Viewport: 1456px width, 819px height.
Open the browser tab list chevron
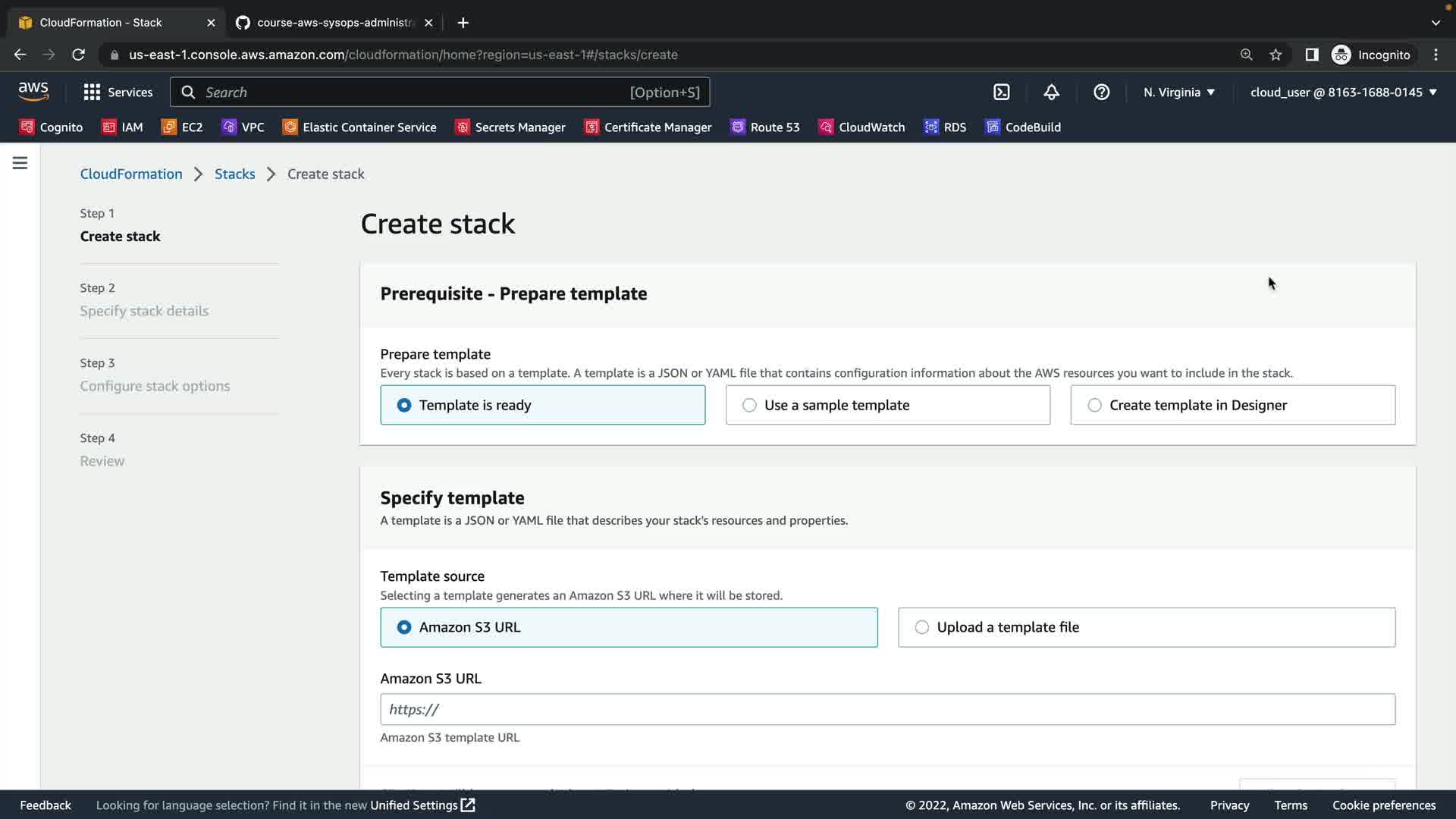coord(1435,23)
